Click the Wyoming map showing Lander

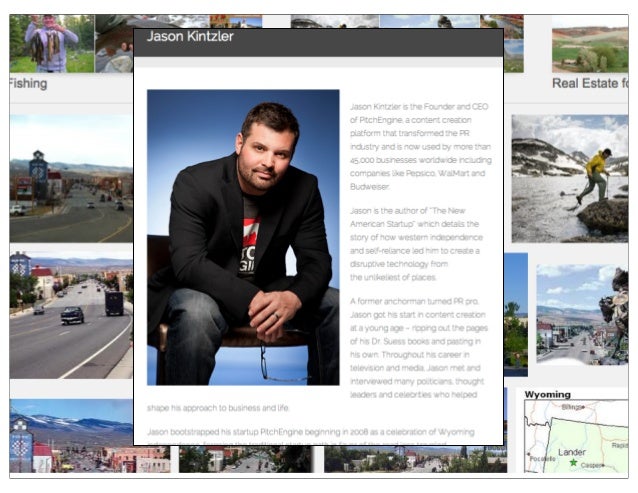(576, 436)
